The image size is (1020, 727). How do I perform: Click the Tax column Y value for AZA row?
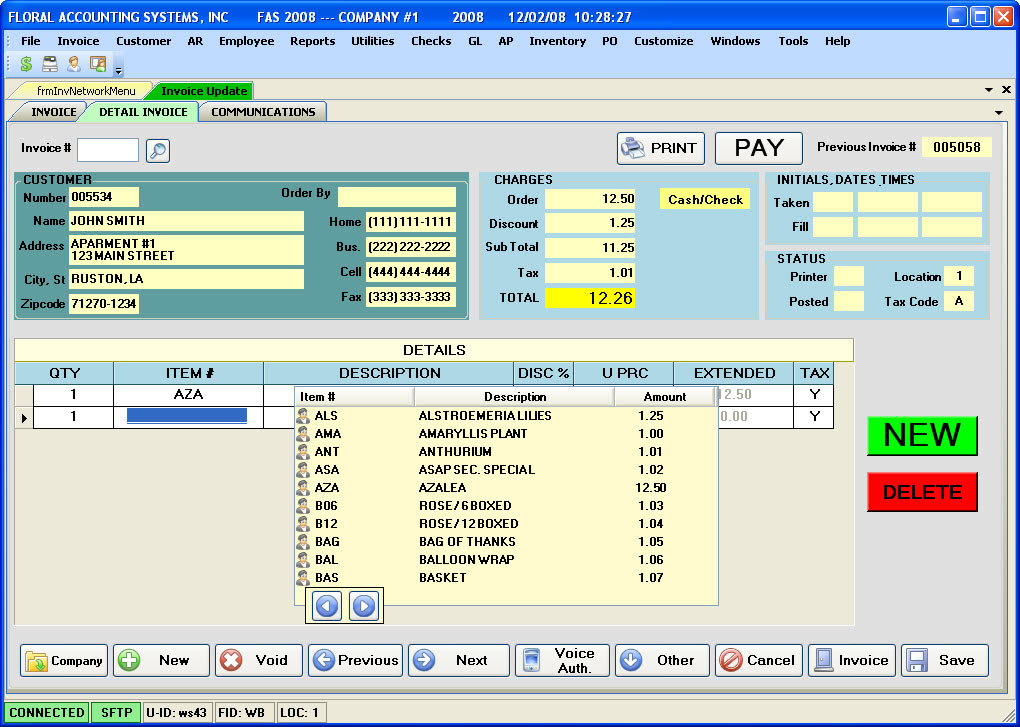click(x=814, y=394)
